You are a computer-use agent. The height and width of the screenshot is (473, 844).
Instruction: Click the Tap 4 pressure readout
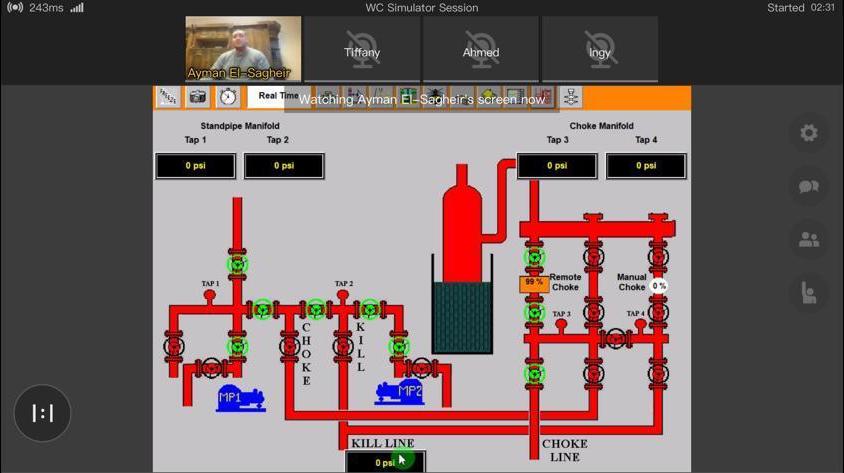tap(646, 165)
